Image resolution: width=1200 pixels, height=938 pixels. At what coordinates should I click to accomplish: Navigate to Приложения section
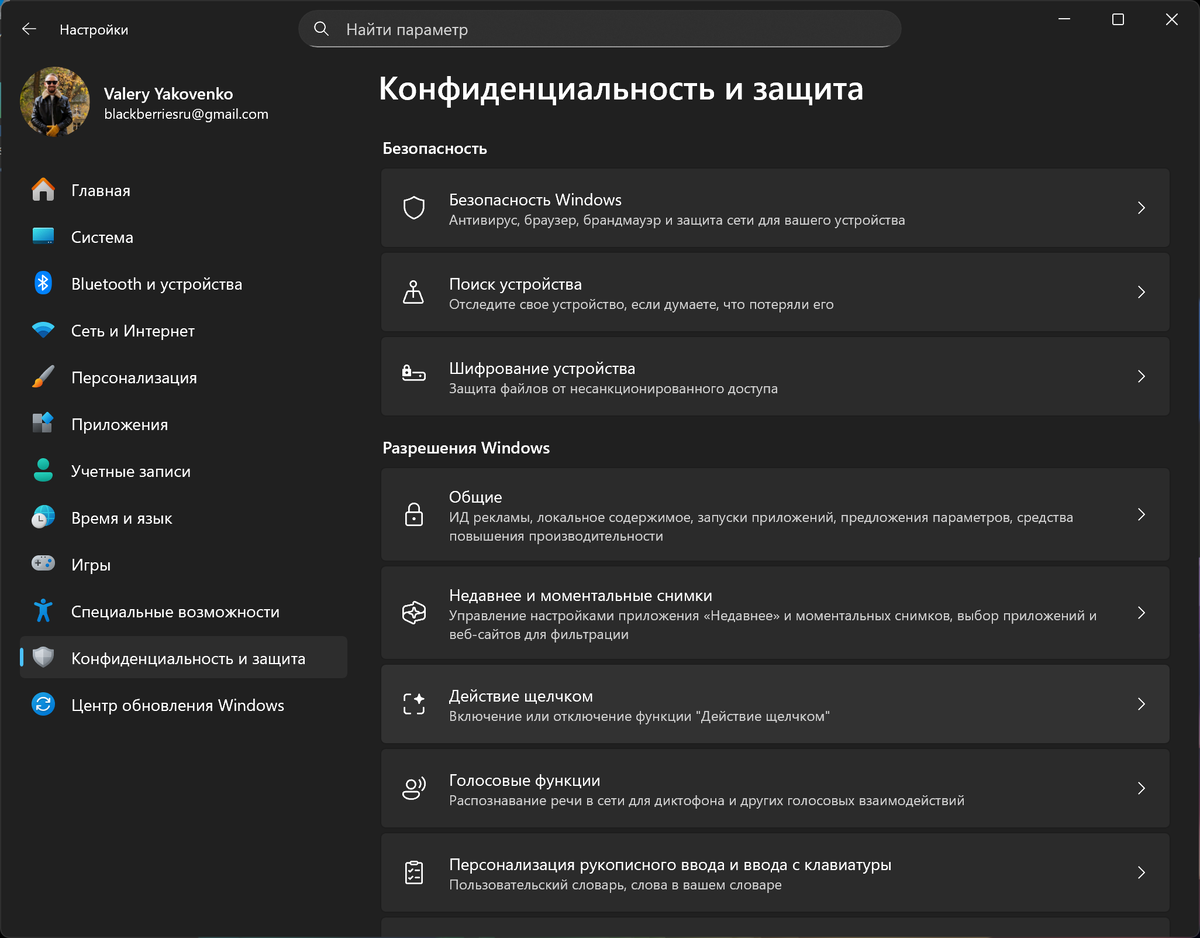tap(184, 424)
